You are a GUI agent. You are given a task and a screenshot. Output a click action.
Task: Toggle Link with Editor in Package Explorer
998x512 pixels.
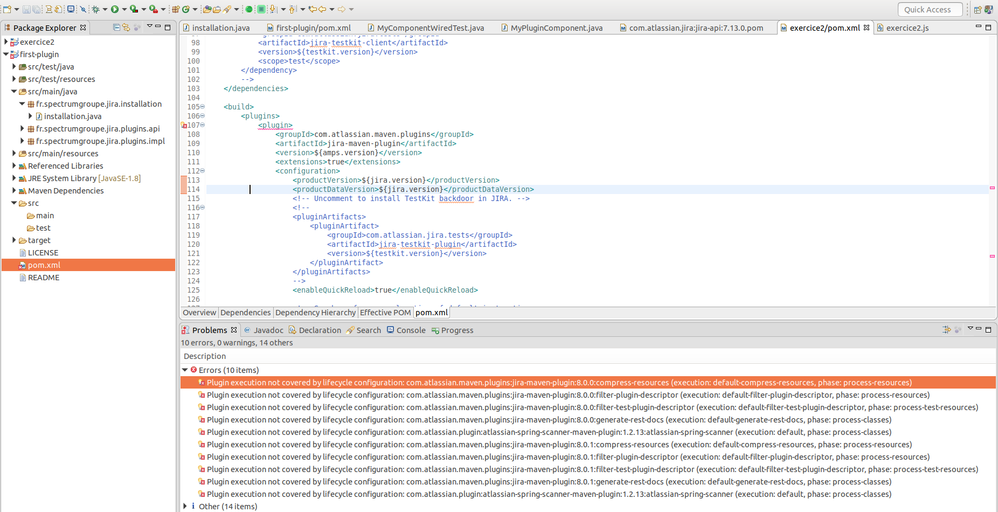127,27
